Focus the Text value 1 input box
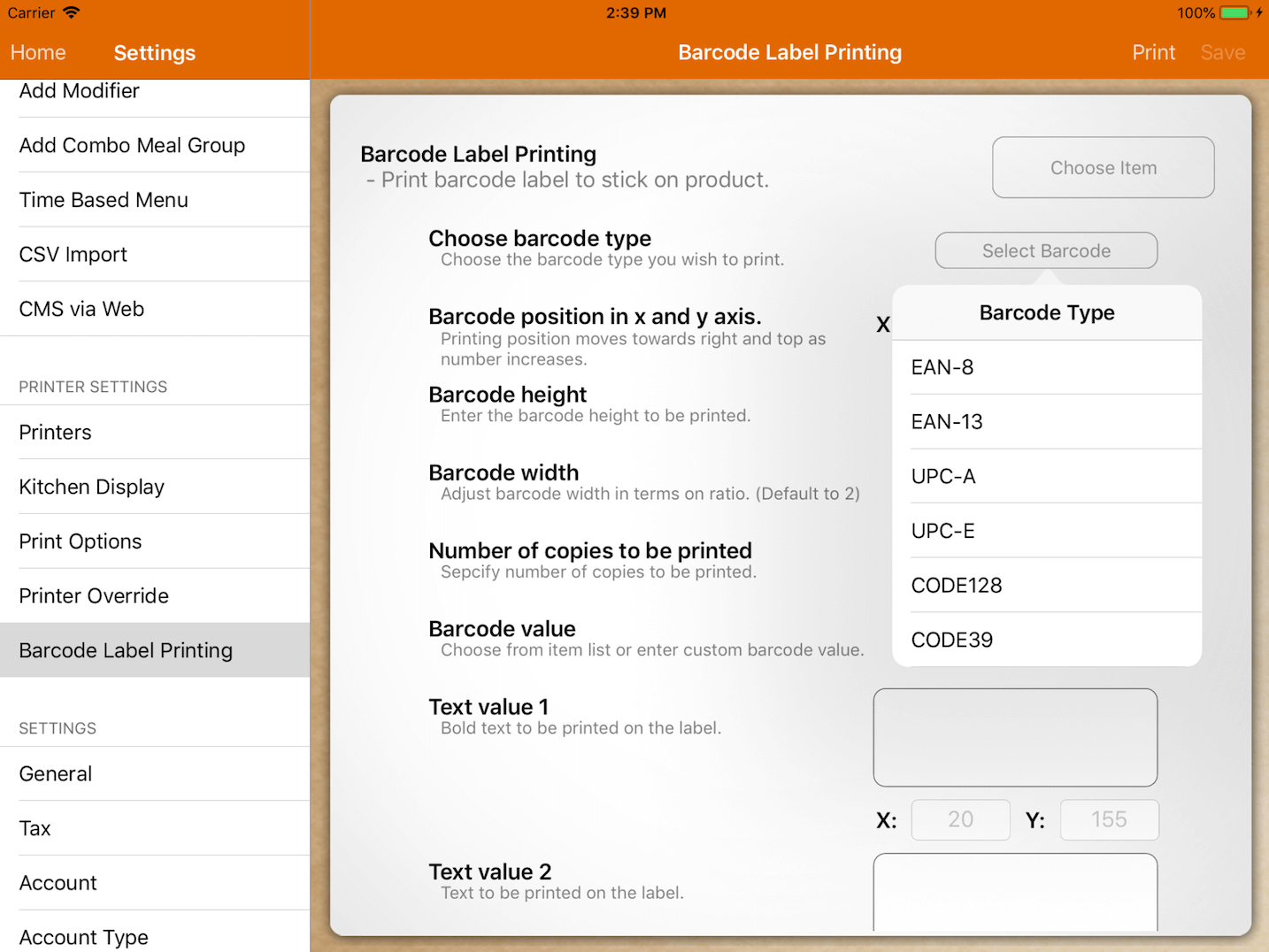Screen dimensions: 1269x952 pos(1015,738)
